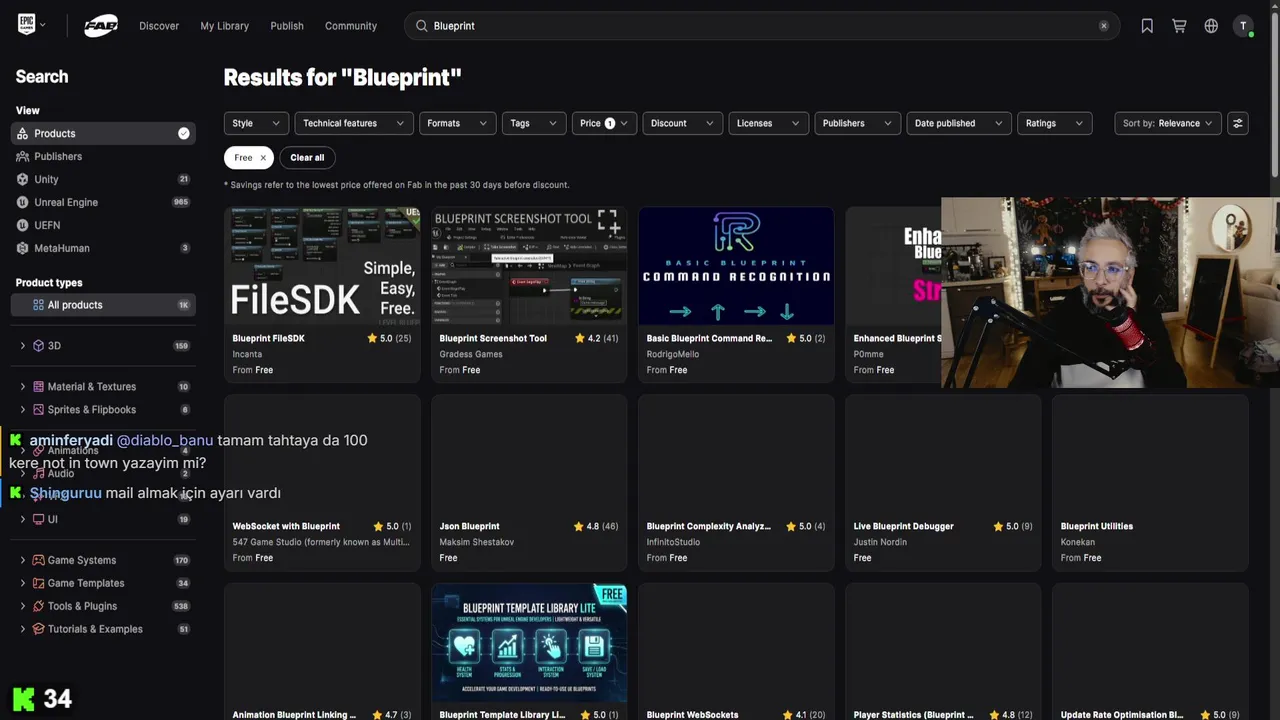The height and width of the screenshot is (720, 1280).
Task: Click the 3D category cube icon
Action: [38, 346]
